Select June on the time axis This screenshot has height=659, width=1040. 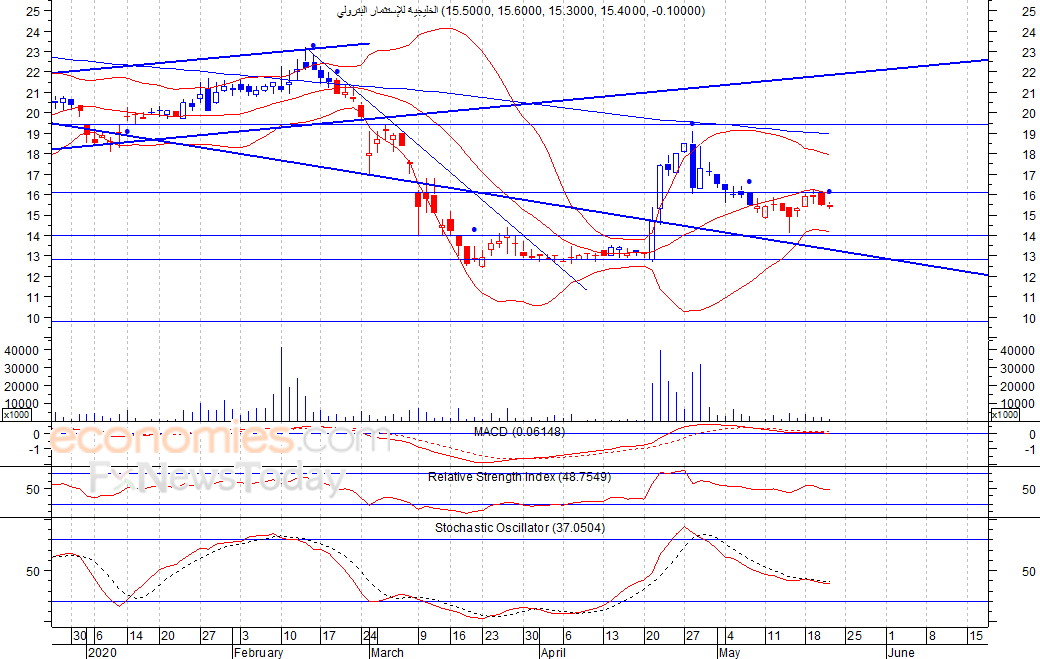pyautogui.click(x=900, y=653)
